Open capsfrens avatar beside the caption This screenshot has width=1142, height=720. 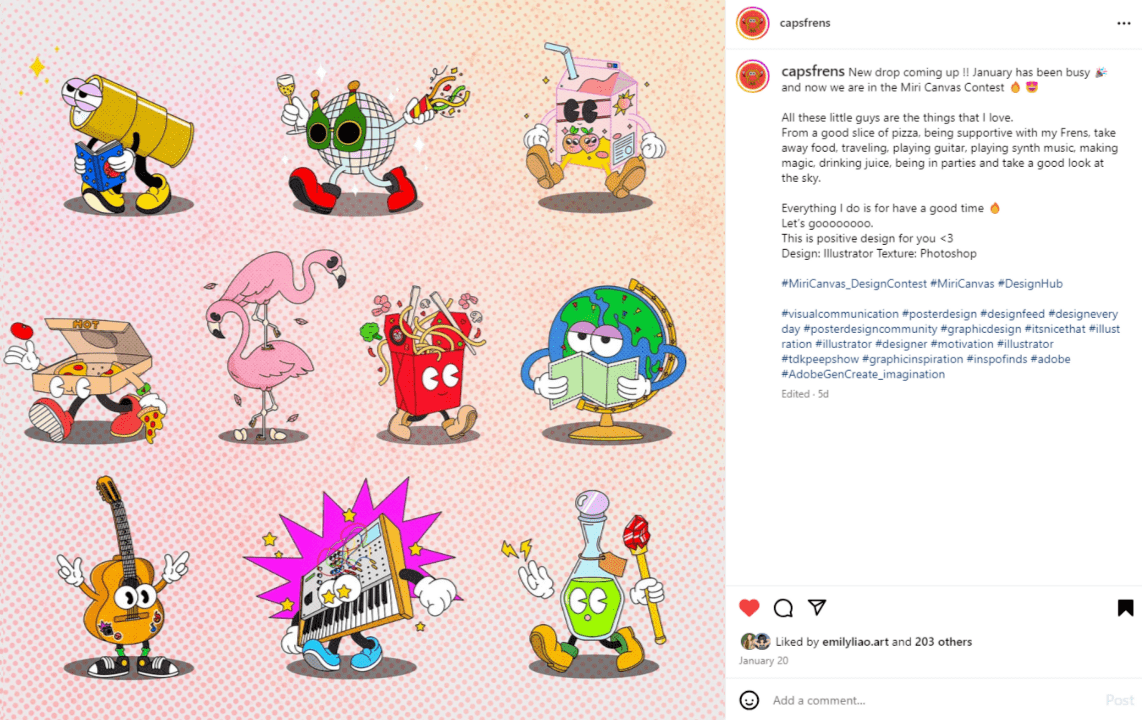pyautogui.click(x=752, y=76)
